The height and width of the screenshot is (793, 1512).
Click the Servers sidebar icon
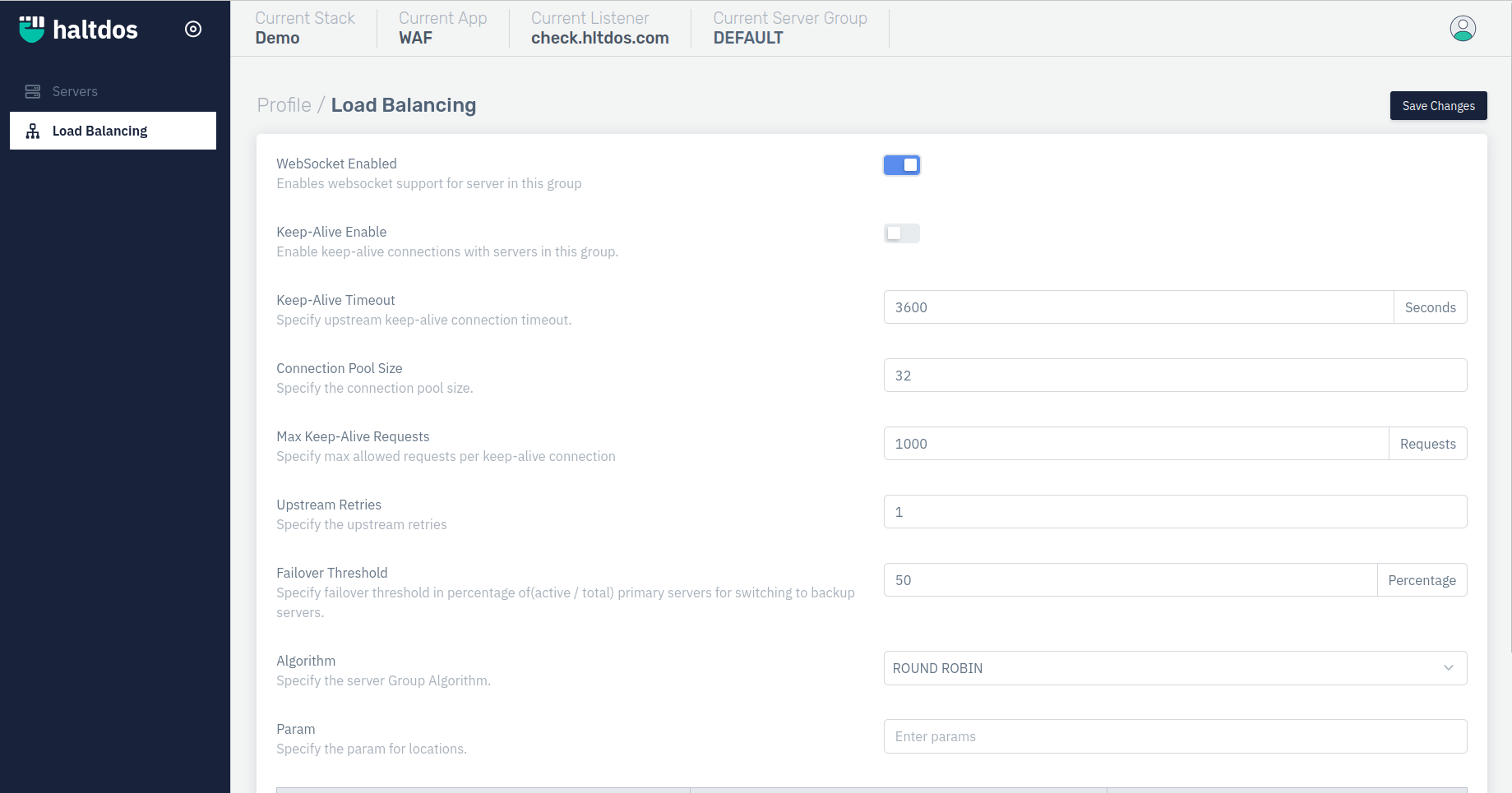[x=33, y=91]
